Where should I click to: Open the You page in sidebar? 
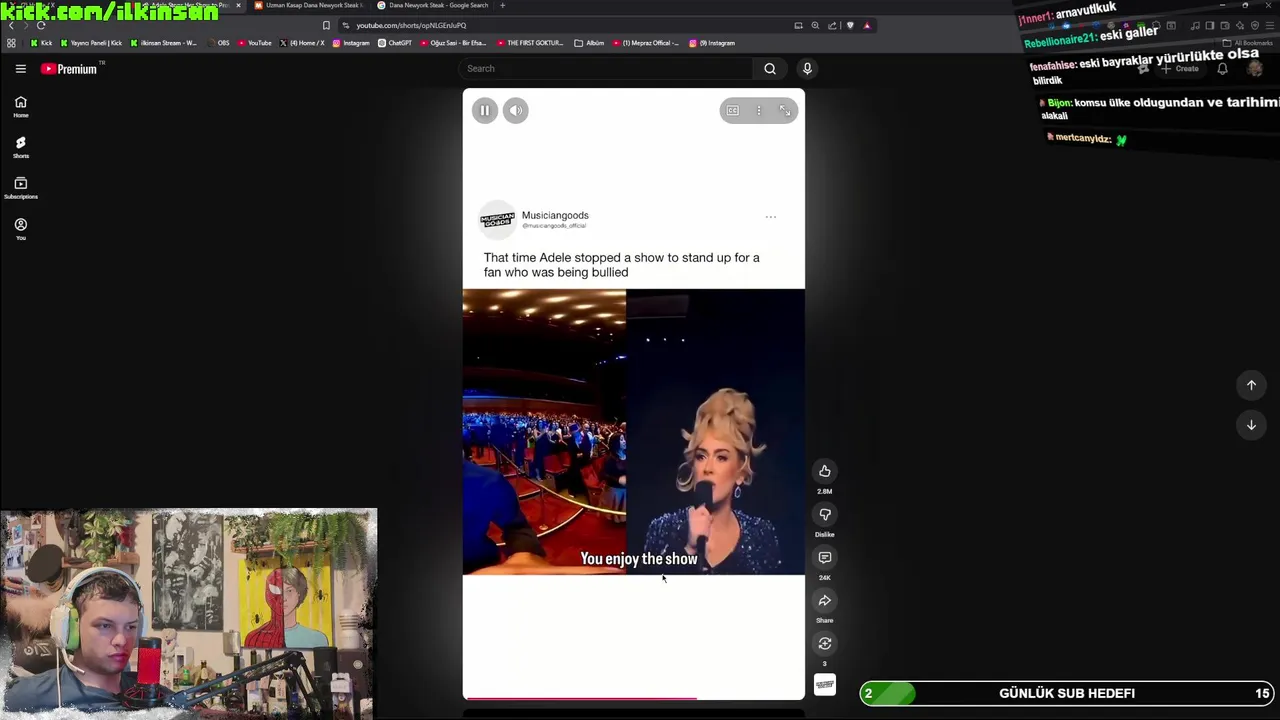coord(20,229)
